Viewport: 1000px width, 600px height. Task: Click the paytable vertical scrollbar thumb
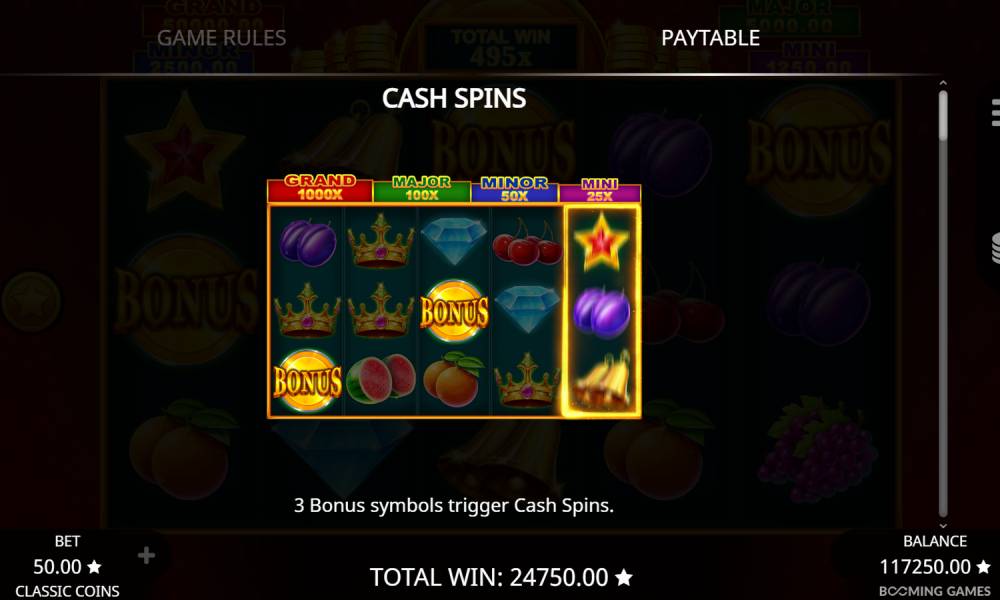click(x=943, y=115)
